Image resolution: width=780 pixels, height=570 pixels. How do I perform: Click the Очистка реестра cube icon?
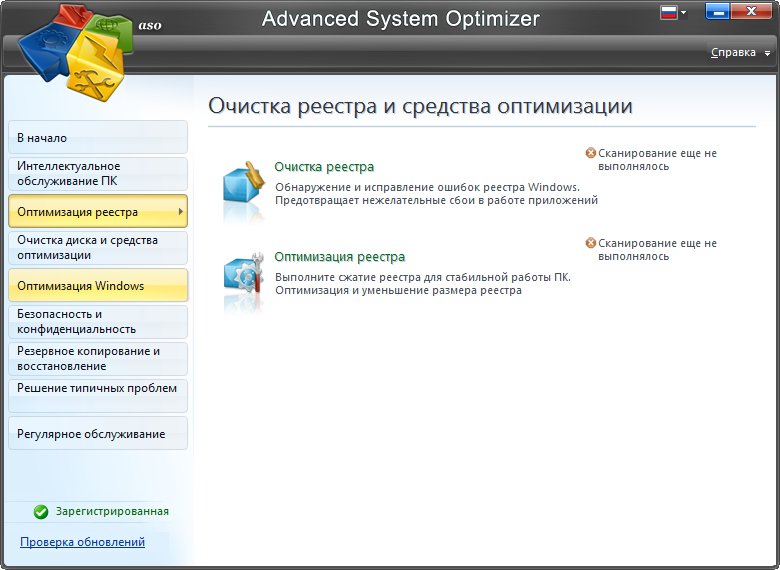point(243,184)
